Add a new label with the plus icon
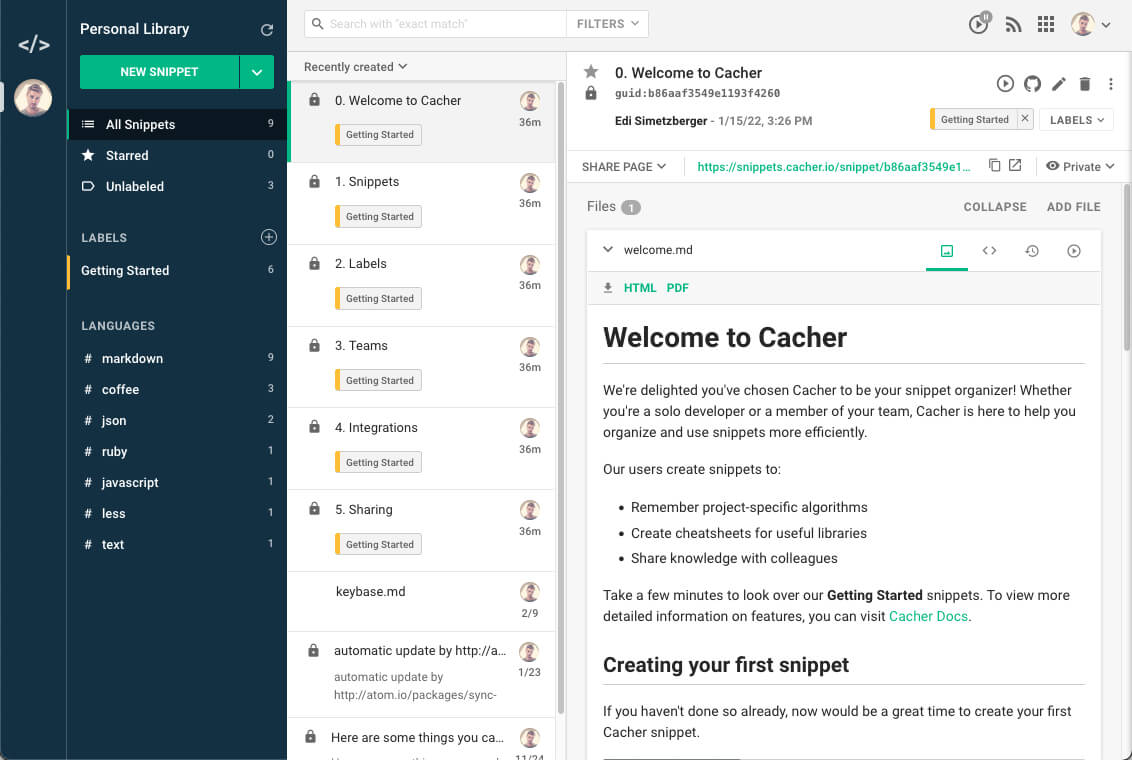The height and width of the screenshot is (760, 1132). tap(269, 237)
